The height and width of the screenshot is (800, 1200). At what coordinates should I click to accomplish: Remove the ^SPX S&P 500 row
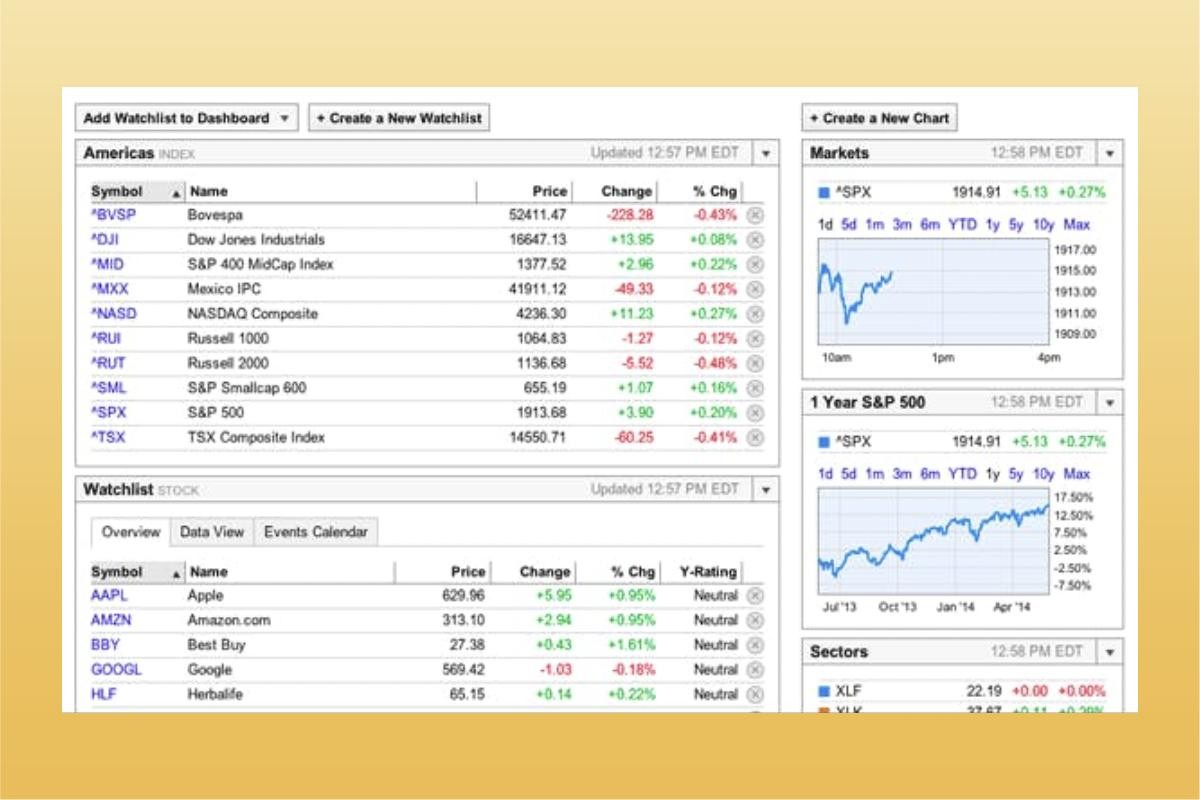click(755, 412)
